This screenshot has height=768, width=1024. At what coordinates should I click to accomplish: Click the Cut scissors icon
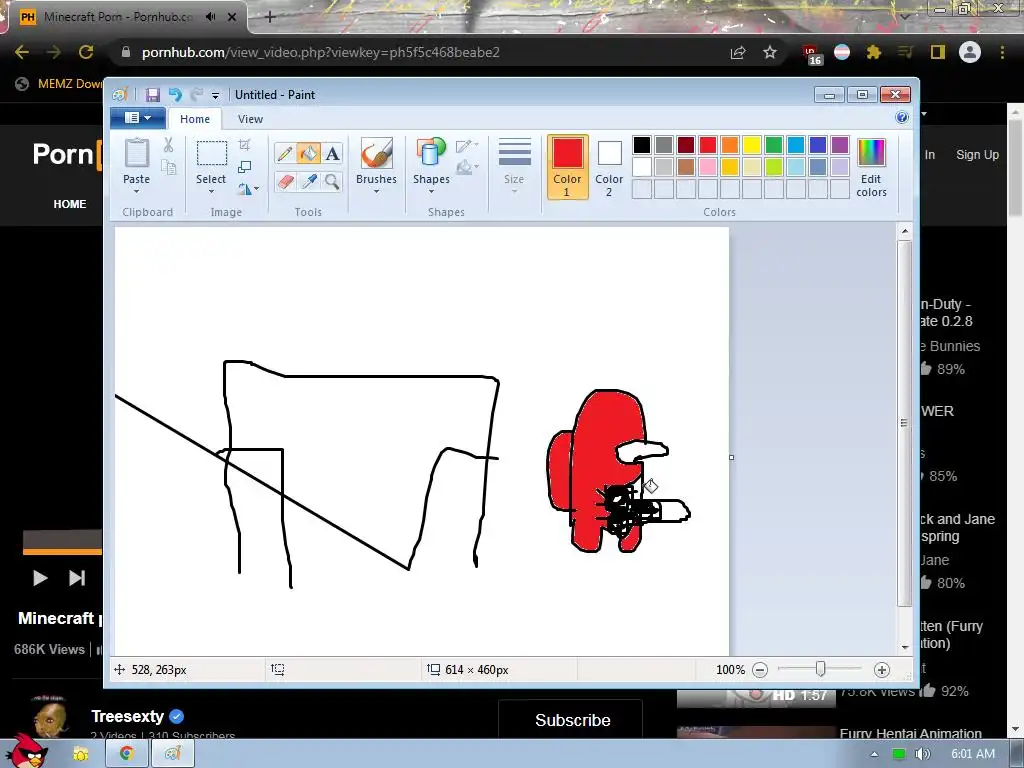pyautogui.click(x=168, y=144)
